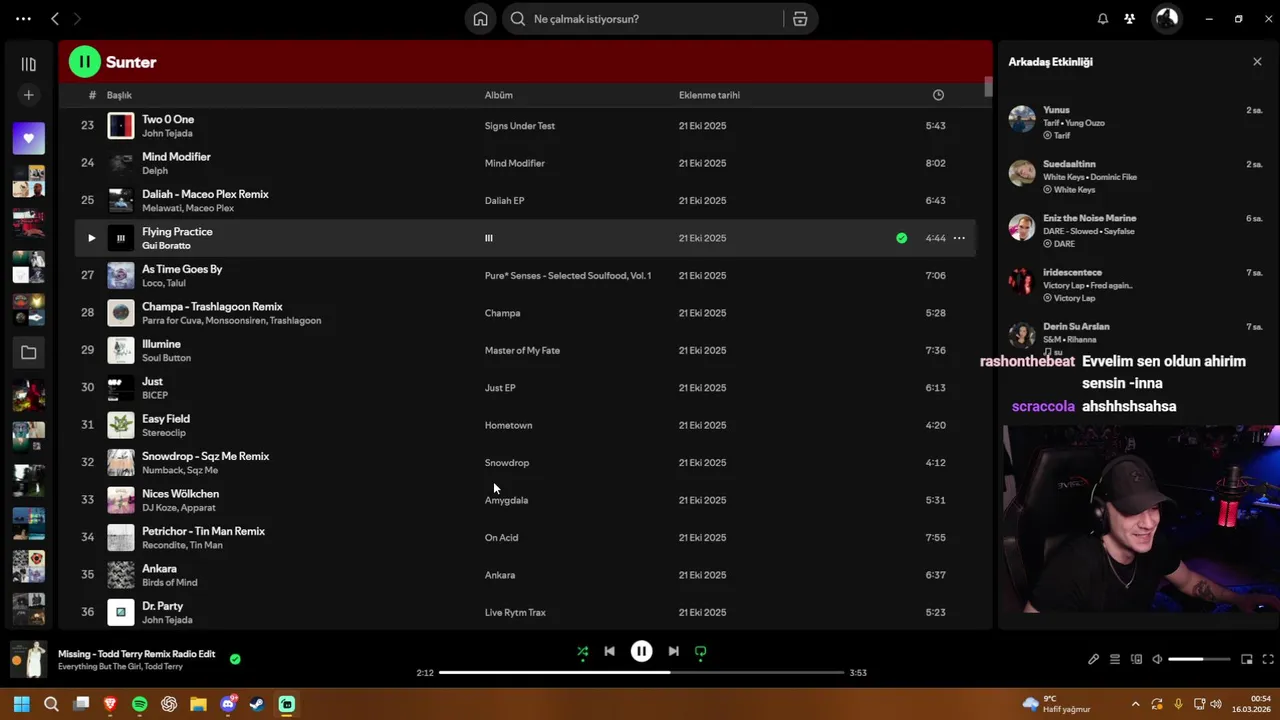
Task: Select the Ankara track title
Action: 159,569
